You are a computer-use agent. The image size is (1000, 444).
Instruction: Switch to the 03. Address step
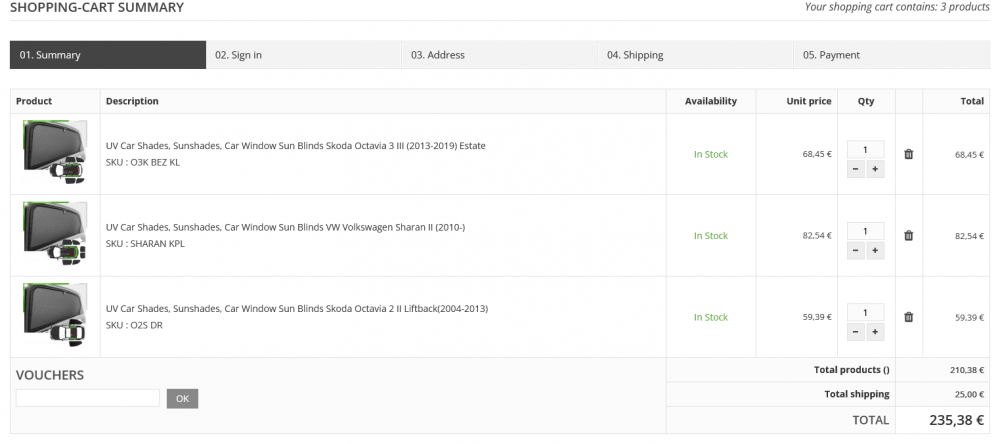click(499, 55)
